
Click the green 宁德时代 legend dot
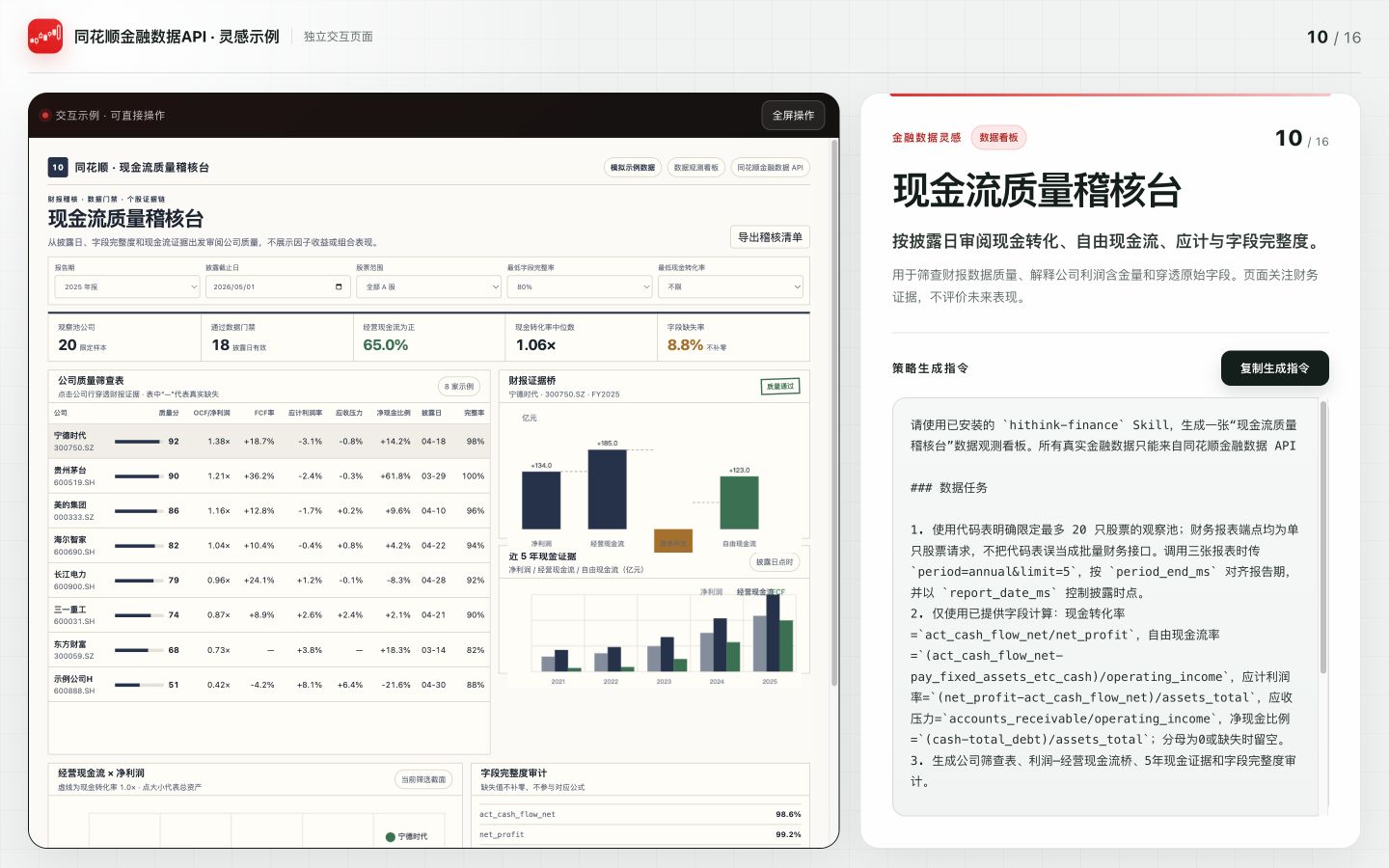tap(391, 836)
